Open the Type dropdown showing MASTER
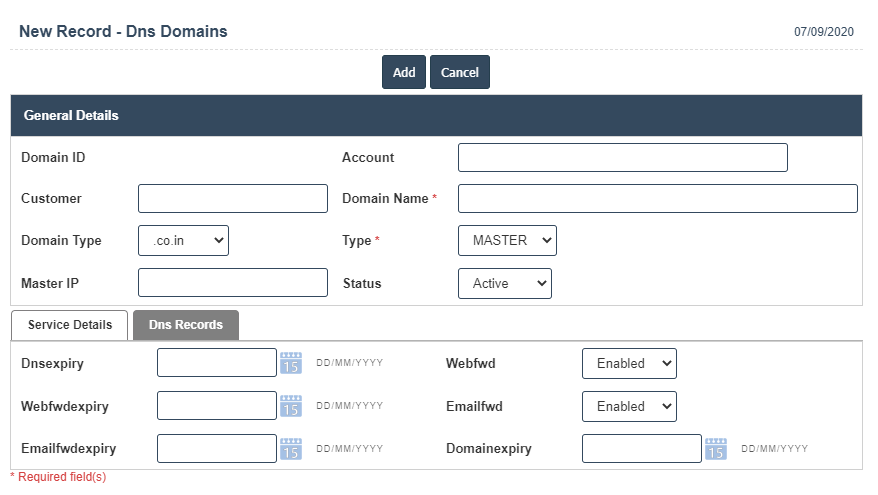Viewport: 878px width, 495px height. [507, 241]
